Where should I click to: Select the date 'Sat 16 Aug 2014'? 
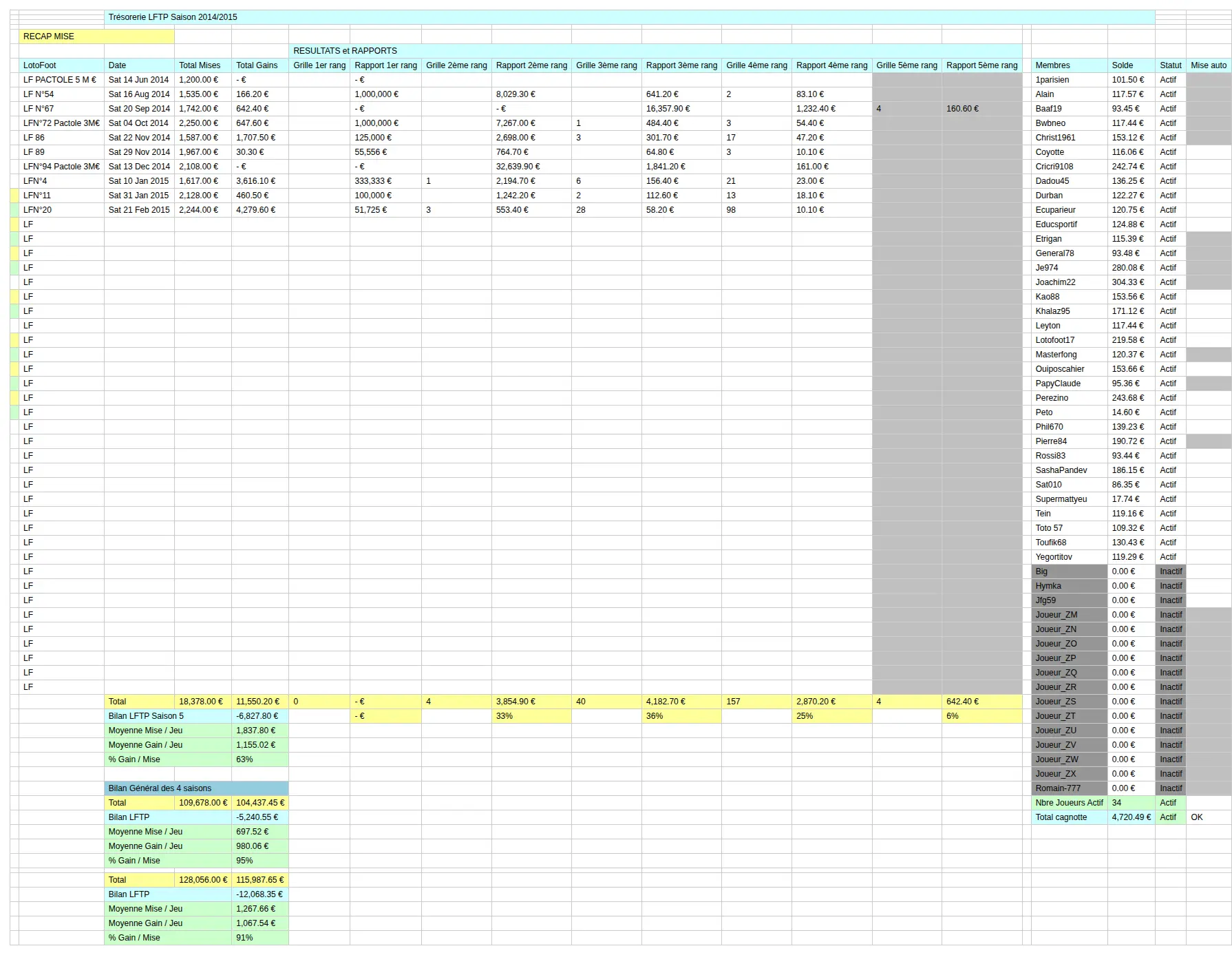pyautogui.click(x=139, y=94)
